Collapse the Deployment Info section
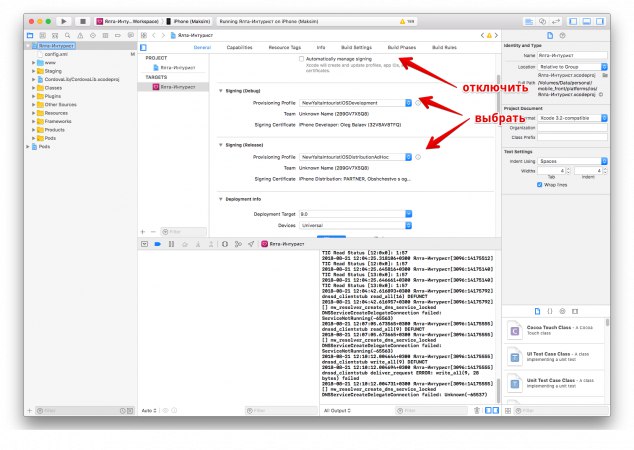The width and height of the screenshot is (634, 450). (220, 199)
